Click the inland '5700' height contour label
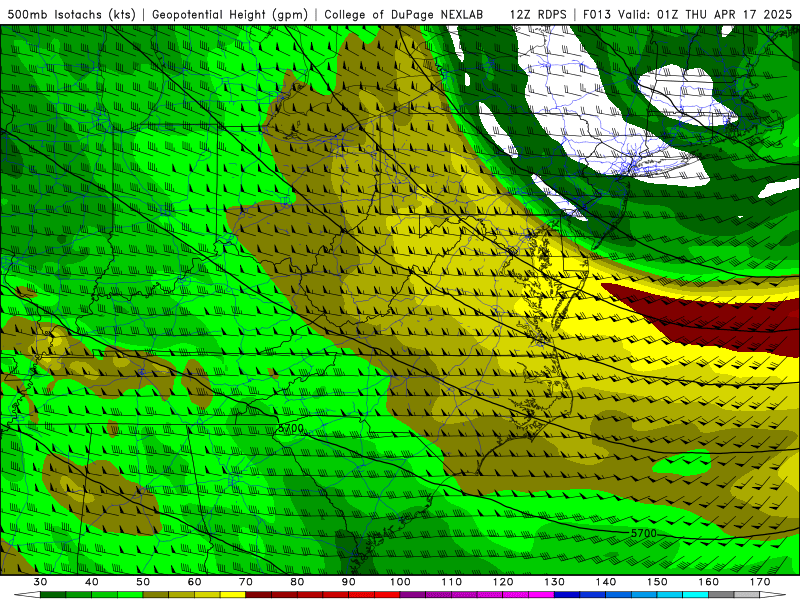800x600 pixels. coord(291,428)
